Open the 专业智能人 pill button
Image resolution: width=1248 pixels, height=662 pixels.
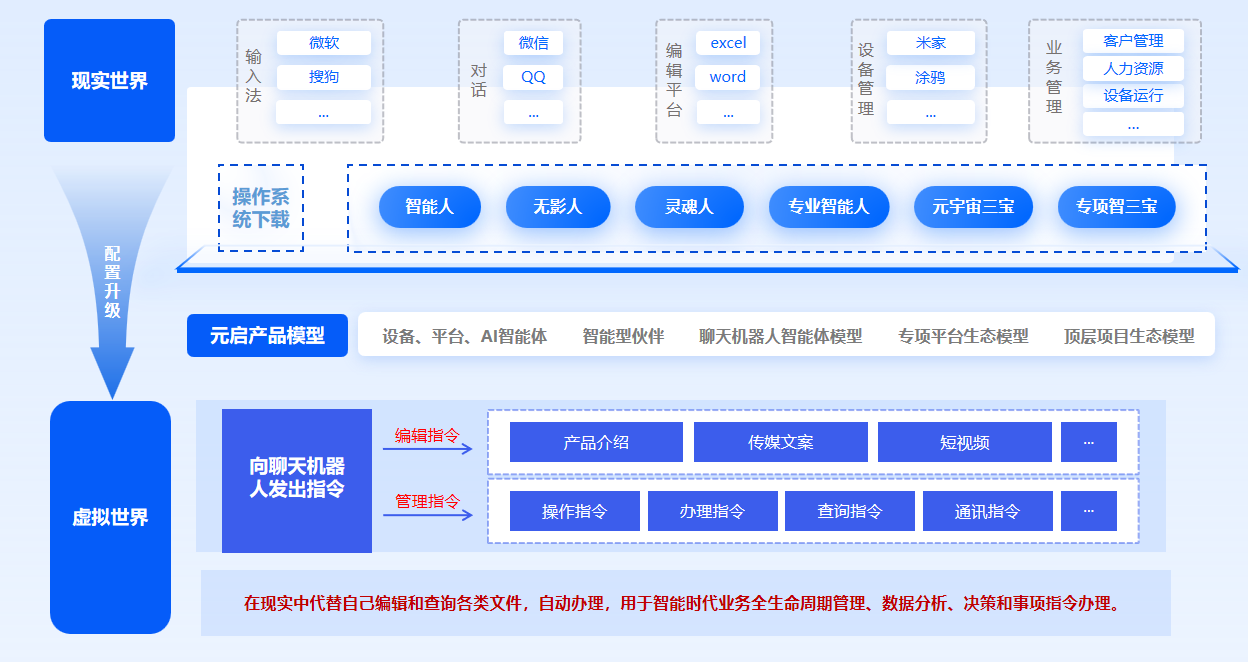pos(828,207)
